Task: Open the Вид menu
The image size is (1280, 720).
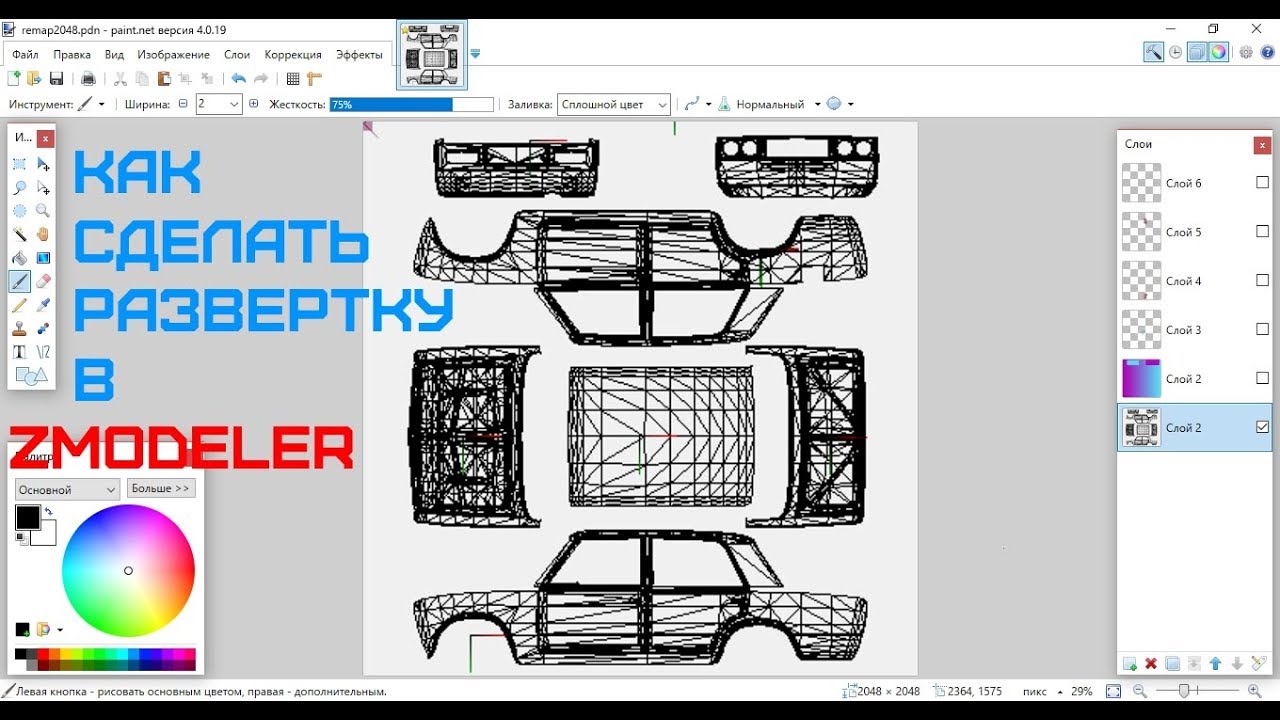Action: tap(114, 55)
